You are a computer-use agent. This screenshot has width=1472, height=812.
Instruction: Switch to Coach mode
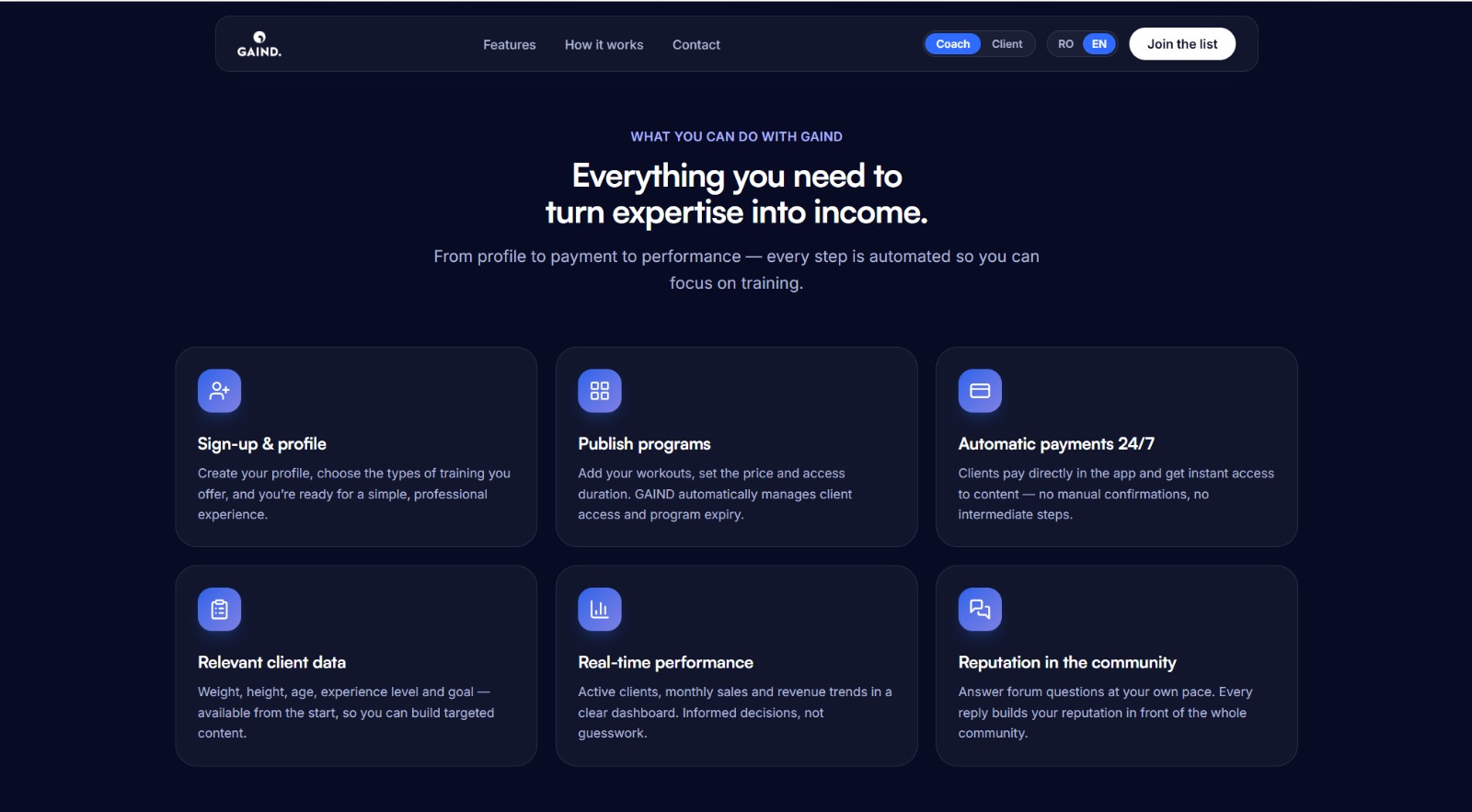[x=953, y=44]
